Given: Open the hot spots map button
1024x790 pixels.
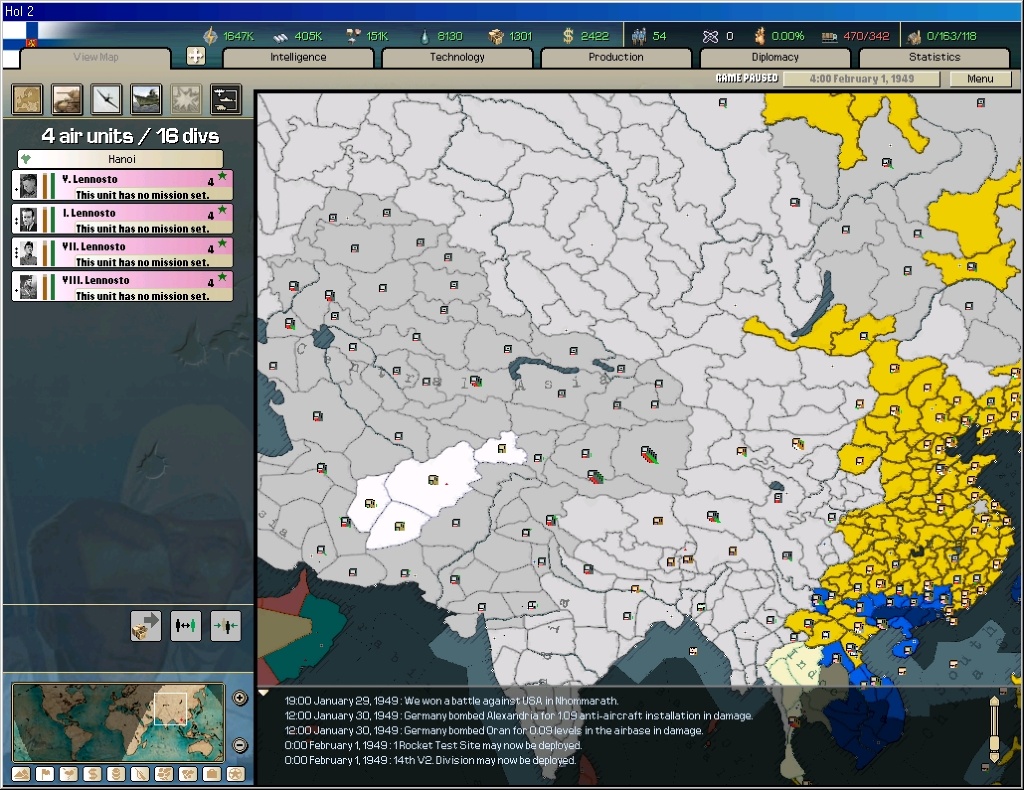Looking at the screenshot, I should (27, 99).
